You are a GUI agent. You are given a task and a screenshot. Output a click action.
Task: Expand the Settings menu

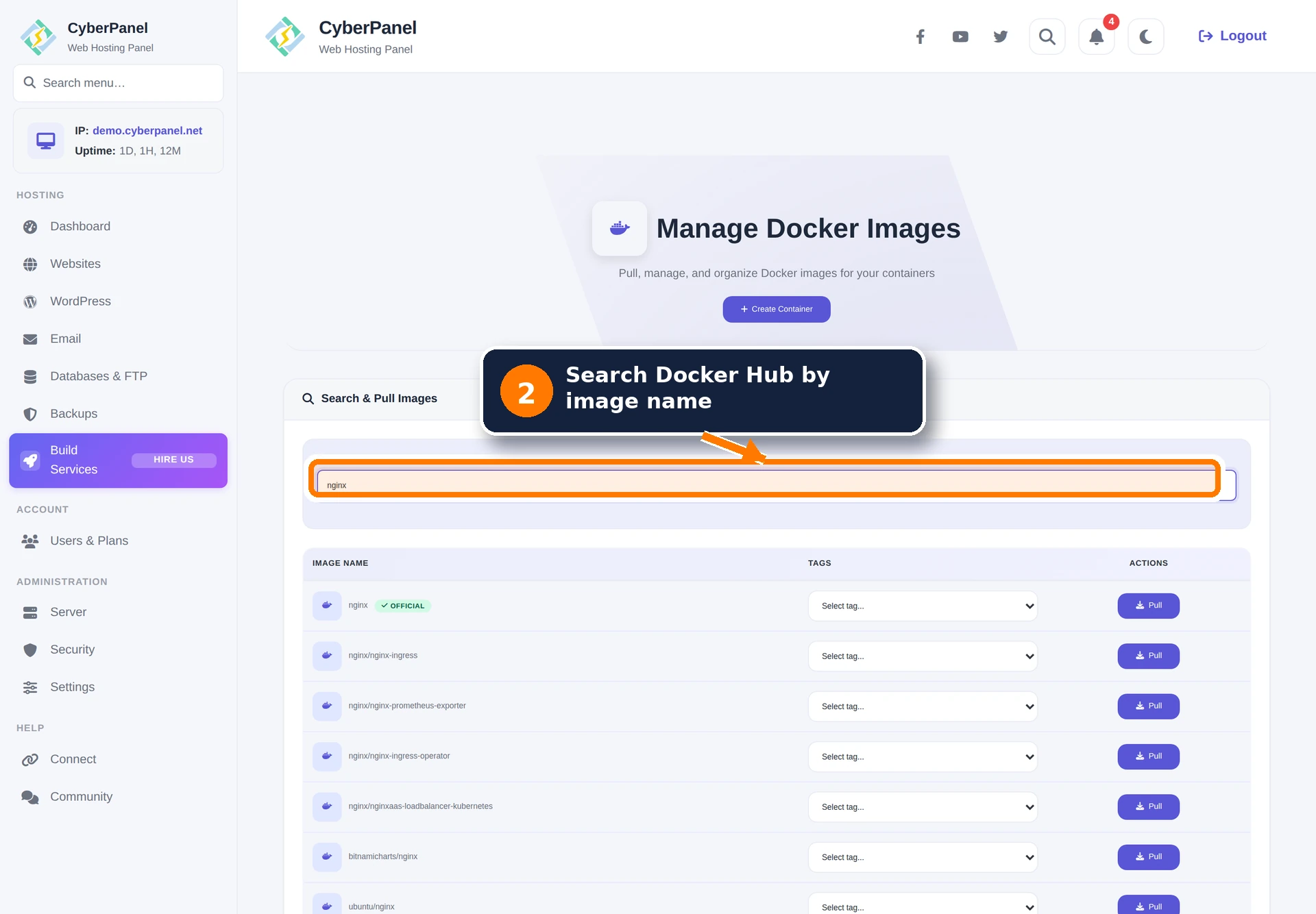(118, 687)
